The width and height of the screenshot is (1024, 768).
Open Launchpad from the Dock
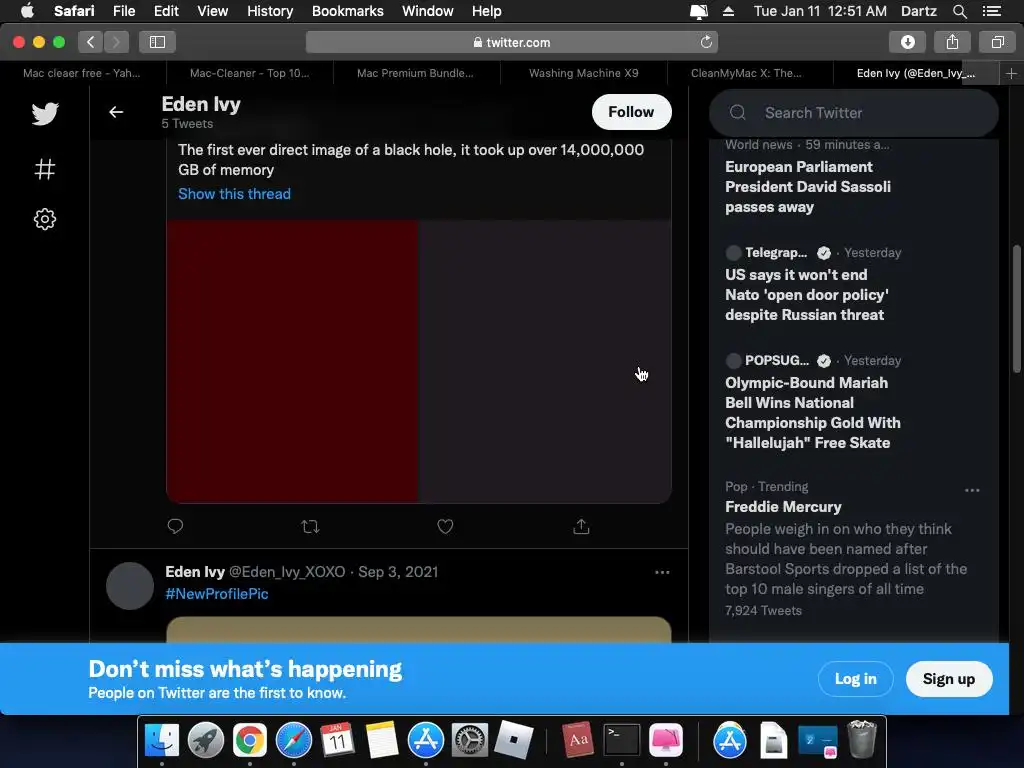tap(206, 740)
